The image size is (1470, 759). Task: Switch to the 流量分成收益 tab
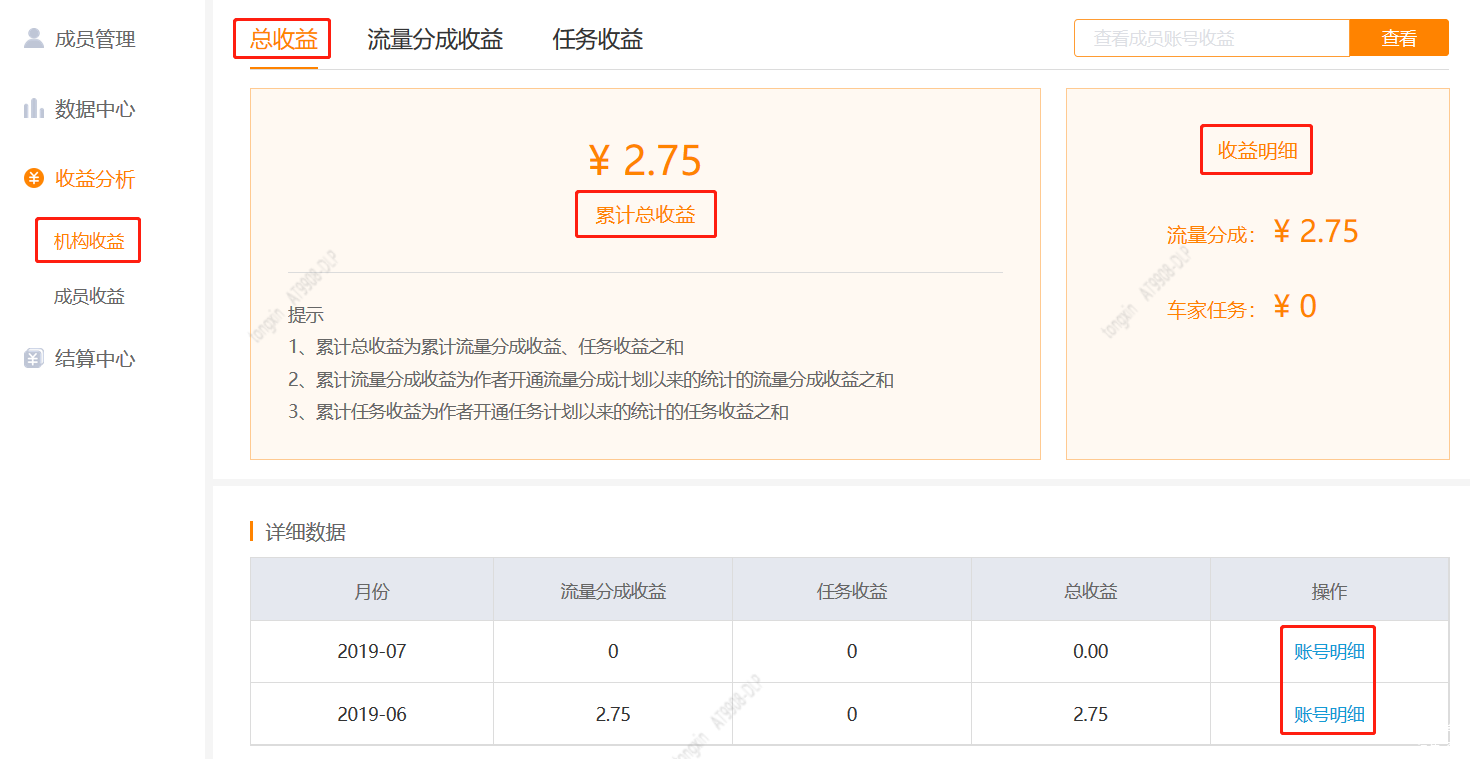(x=435, y=40)
